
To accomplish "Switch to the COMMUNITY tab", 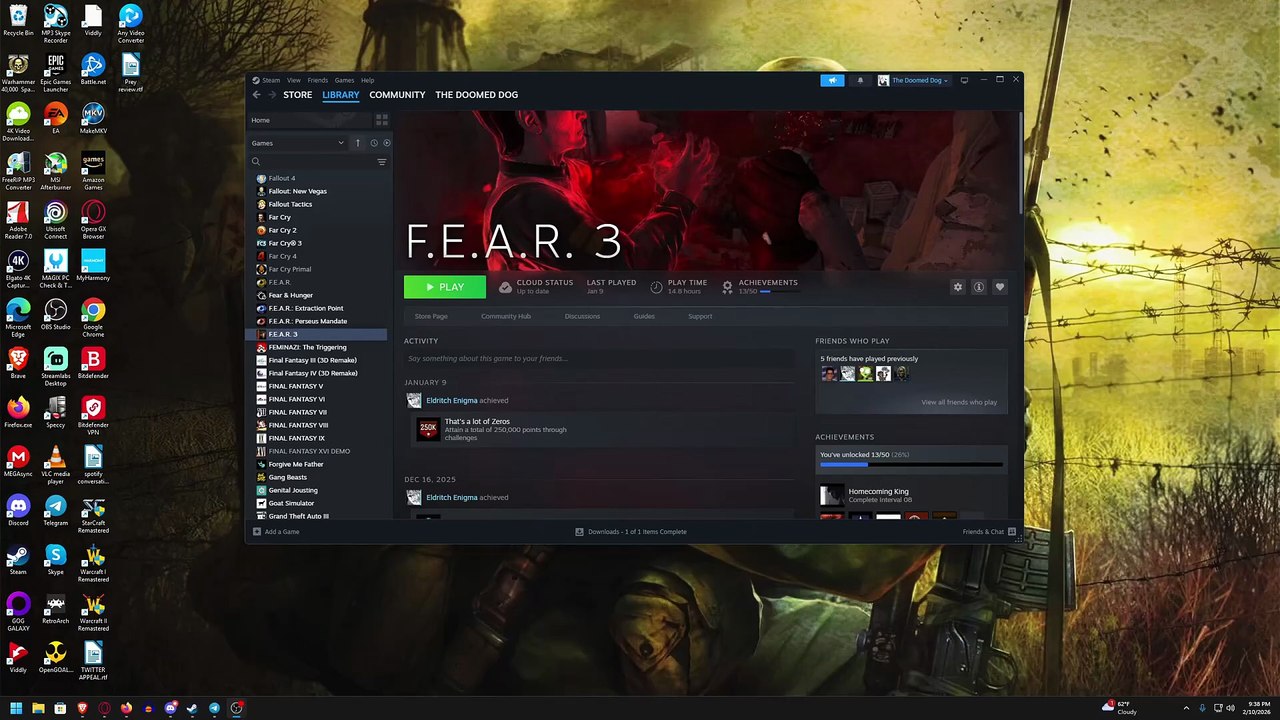I will (397, 95).
